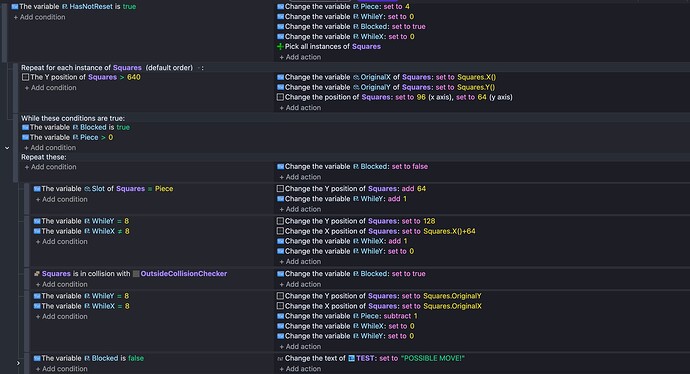Click variable icon of Blocked is false condition

[x=37, y=359]
